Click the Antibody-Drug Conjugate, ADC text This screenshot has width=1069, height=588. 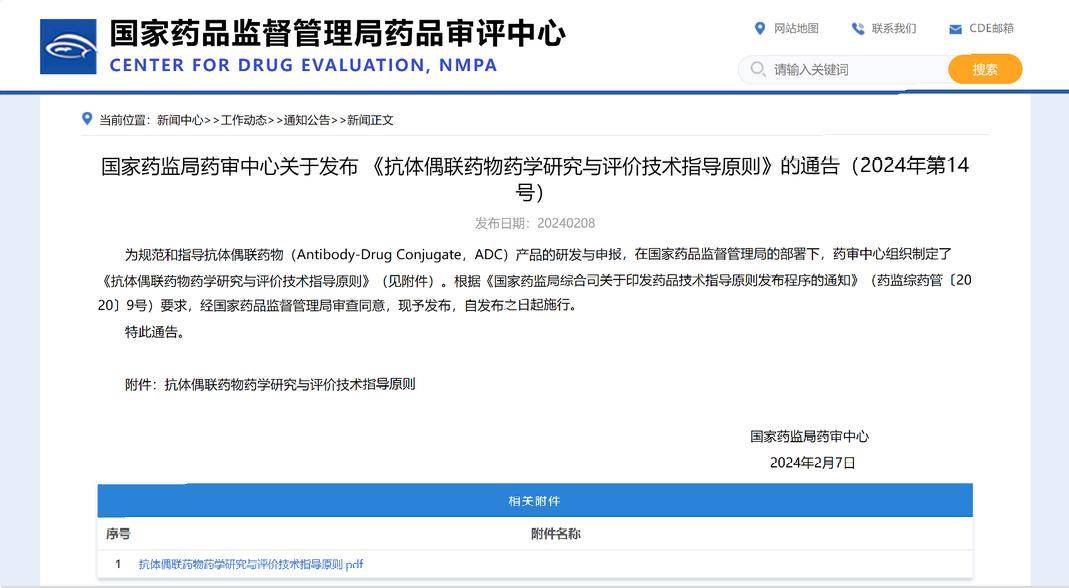click(x=399, y=254)
